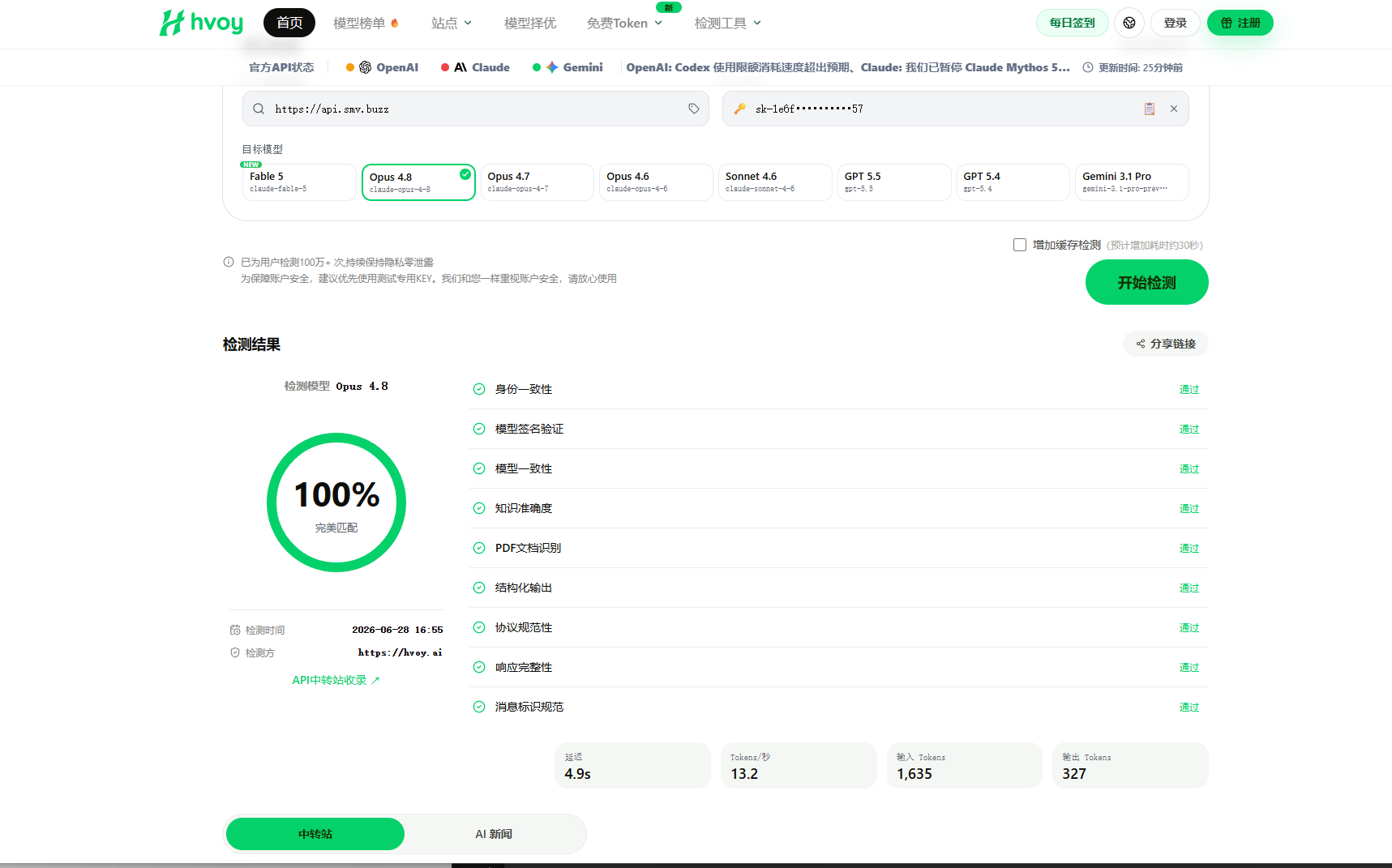1392x868 pixels.
Task: Select the GPT 5.5 model card
Action: click(x=894, y=182)
